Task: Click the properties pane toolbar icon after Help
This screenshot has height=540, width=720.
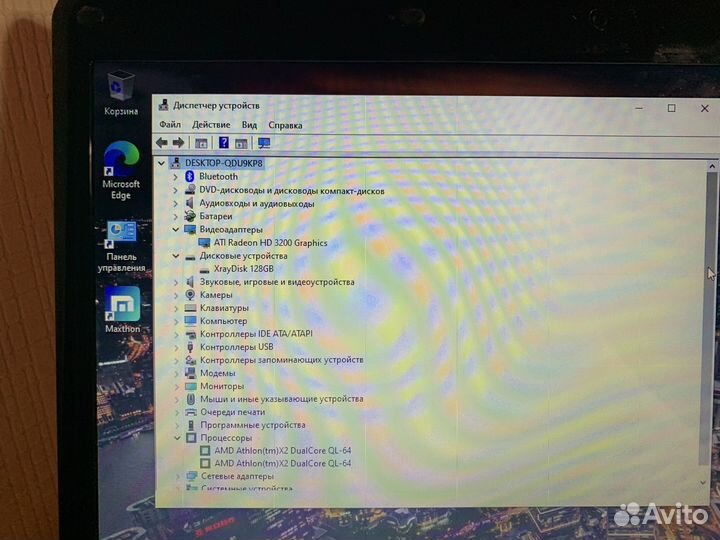Action: point(241,143)
